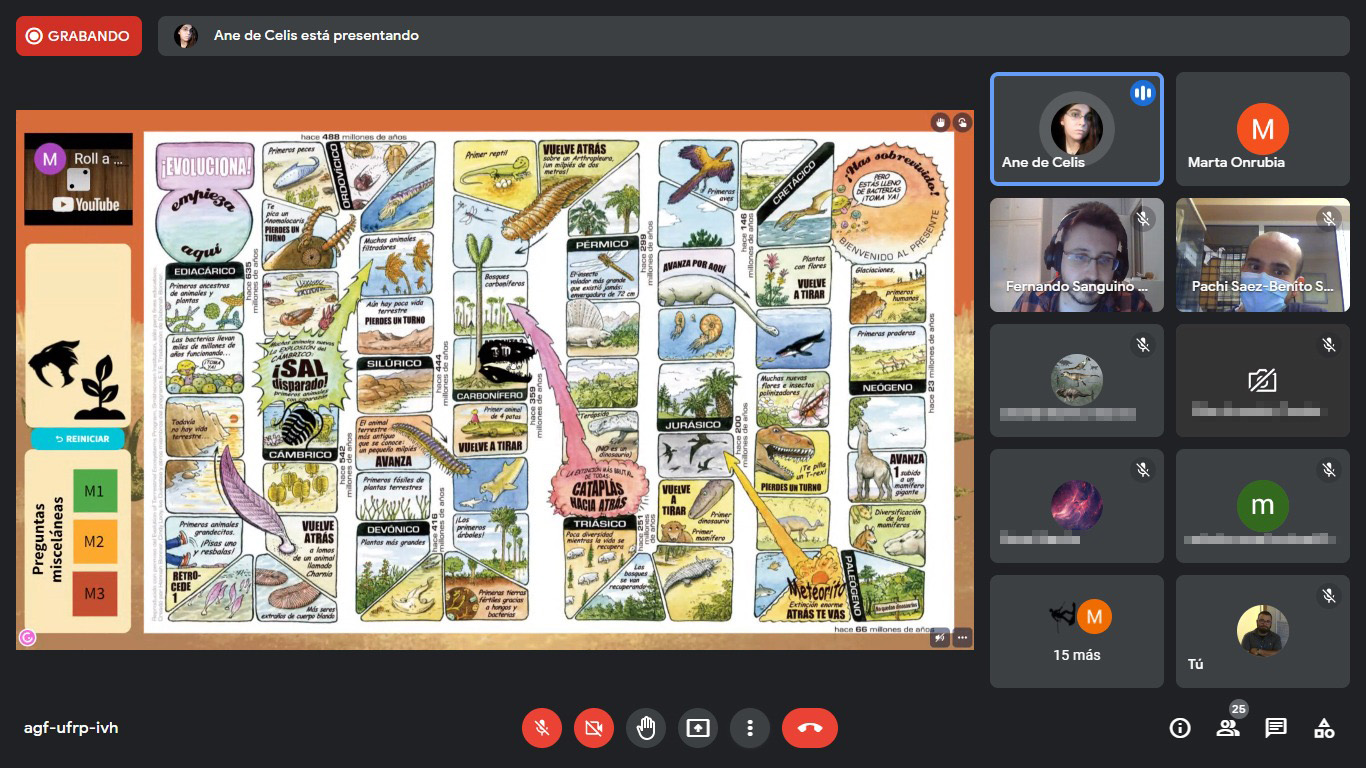Select the grab hand tool on presentation
Image resolution: width=1366 pixels, height=768 pixels.
tap(940, 122)
